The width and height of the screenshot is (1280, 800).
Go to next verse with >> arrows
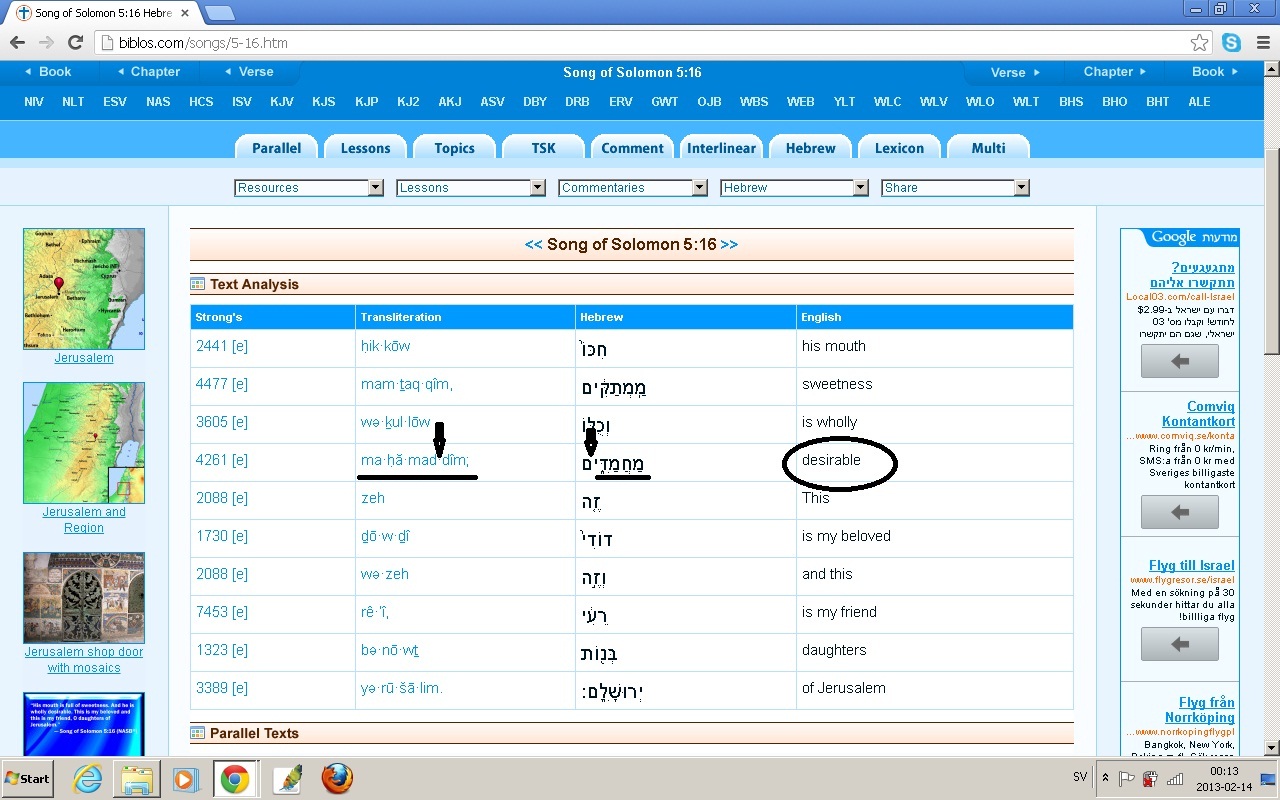pyautogui.click(x=729, y=244)
